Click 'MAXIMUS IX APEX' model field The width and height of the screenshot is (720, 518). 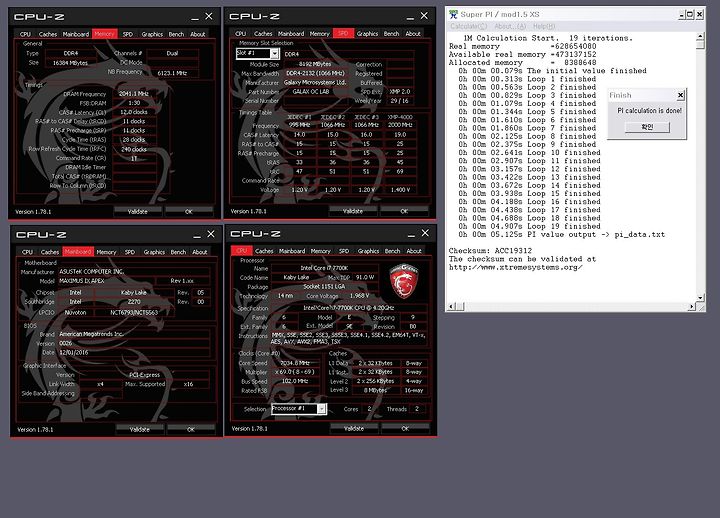point(107,281)
